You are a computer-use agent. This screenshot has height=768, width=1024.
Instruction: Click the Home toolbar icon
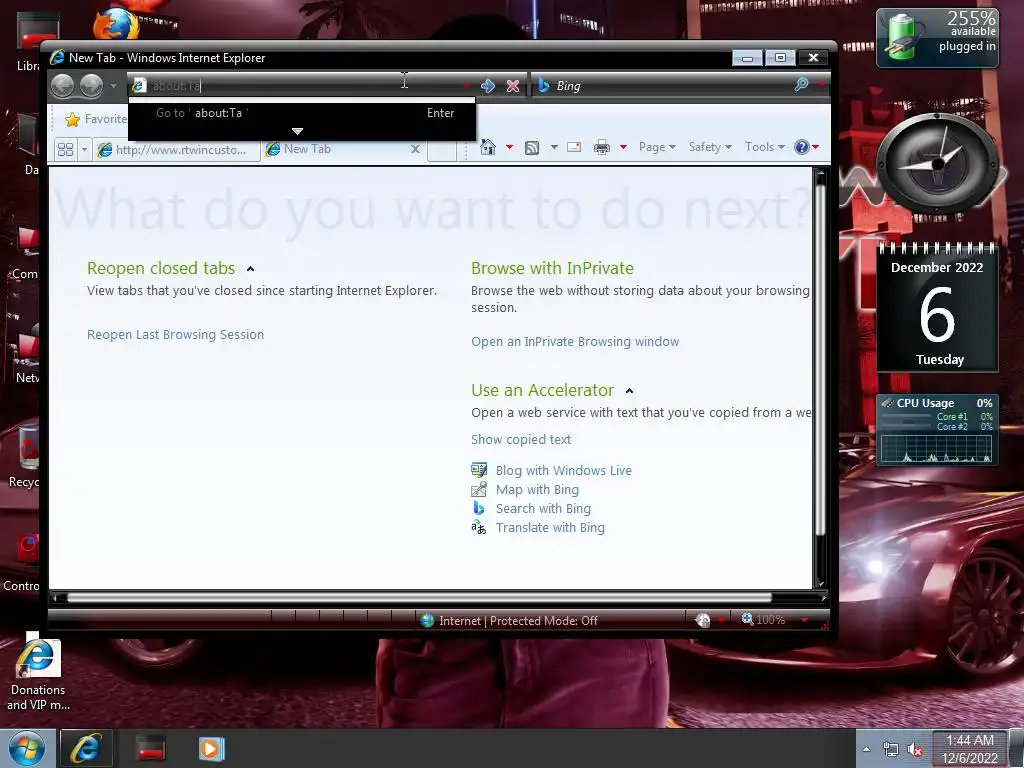coord(487,147)
